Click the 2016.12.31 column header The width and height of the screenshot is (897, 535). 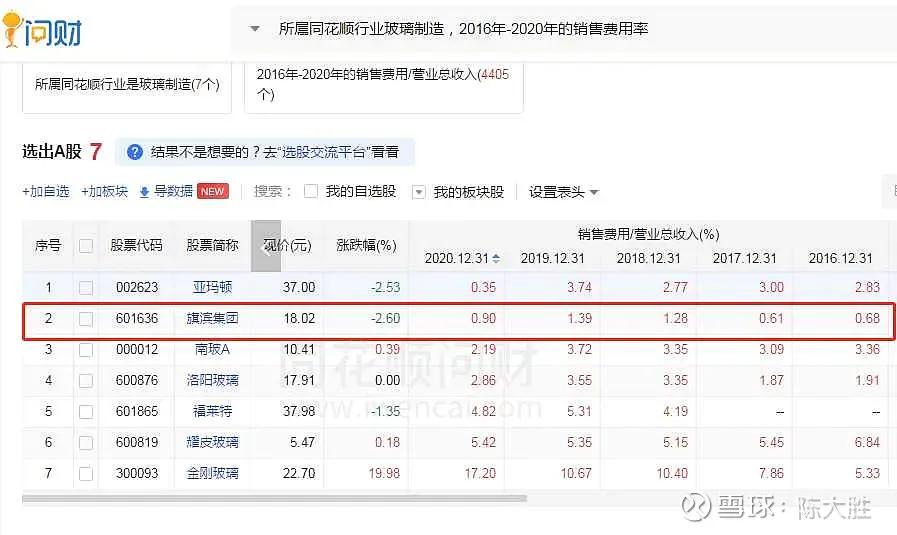(x=840, y=259)
